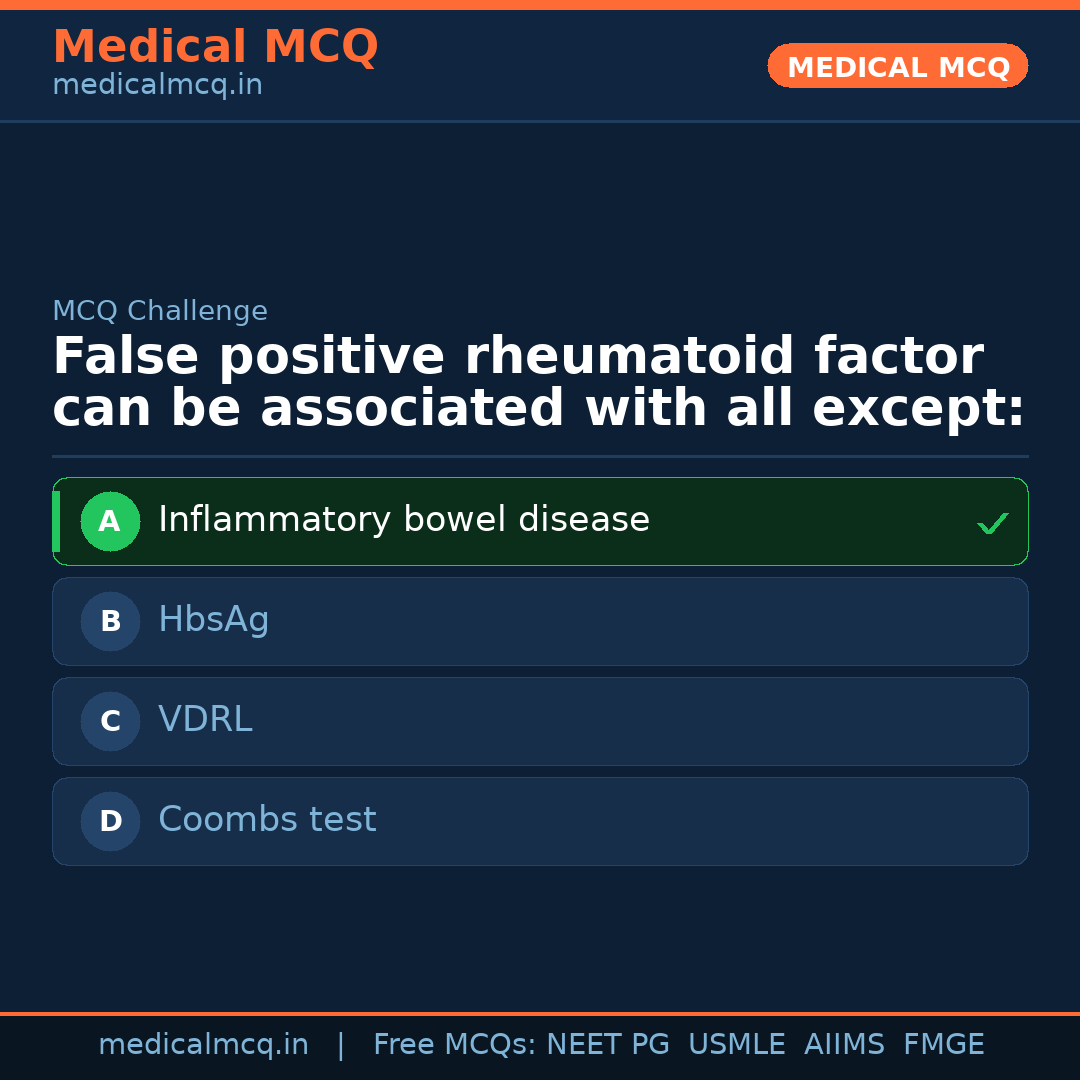Select the Inflammatory bowel disease answer

[404, 520]
